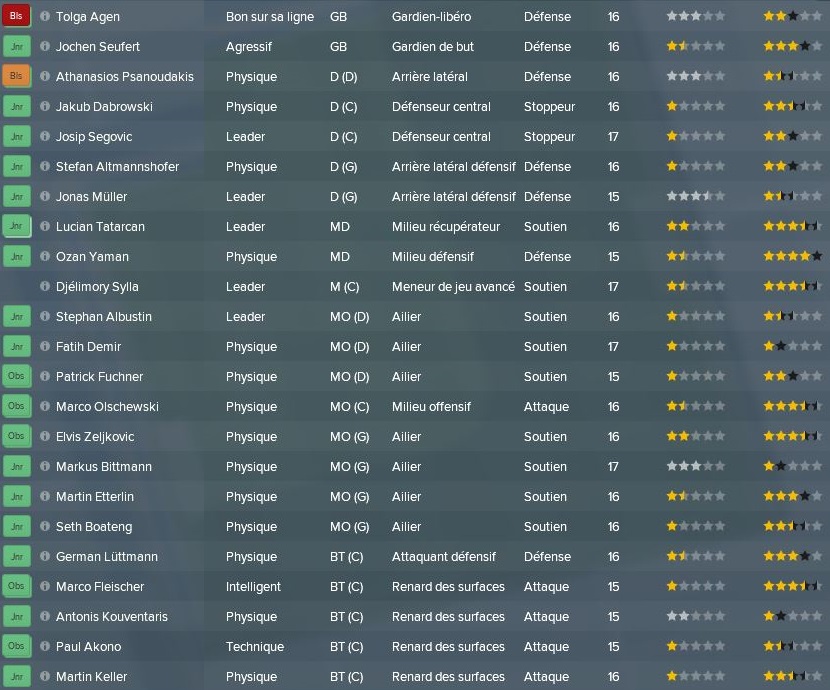Change Josip Segovic's Stoppeur duty
The image size is (830, 690).
(x=549, y=137)
